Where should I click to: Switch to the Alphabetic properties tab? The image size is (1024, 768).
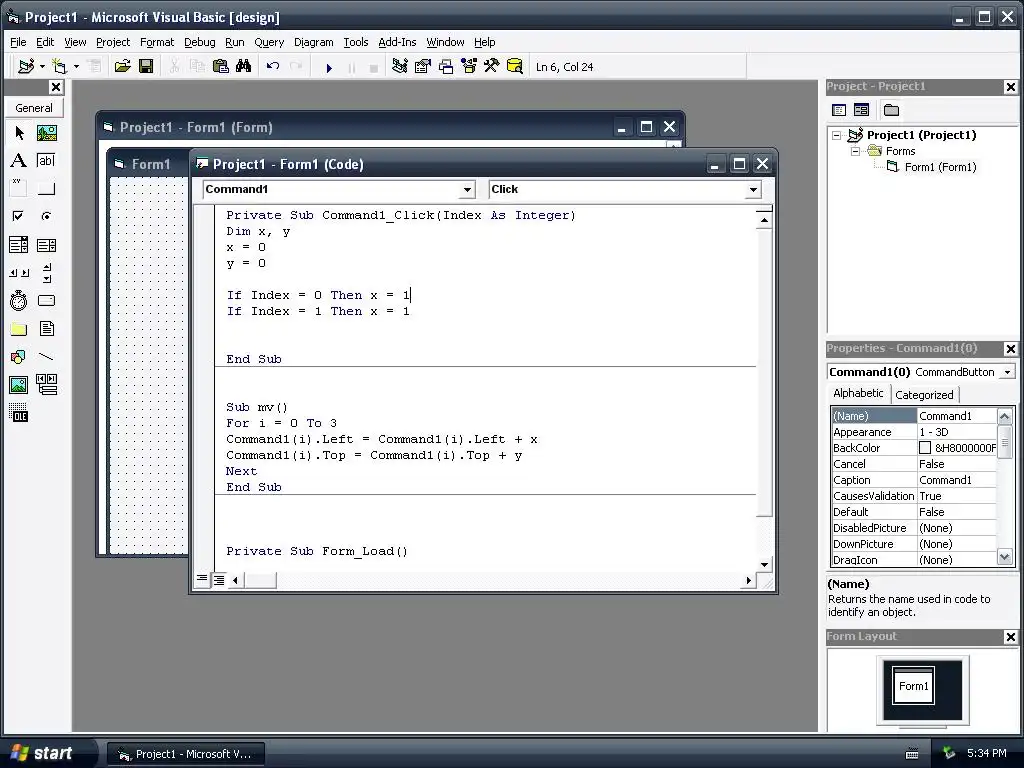click(858, 393)
